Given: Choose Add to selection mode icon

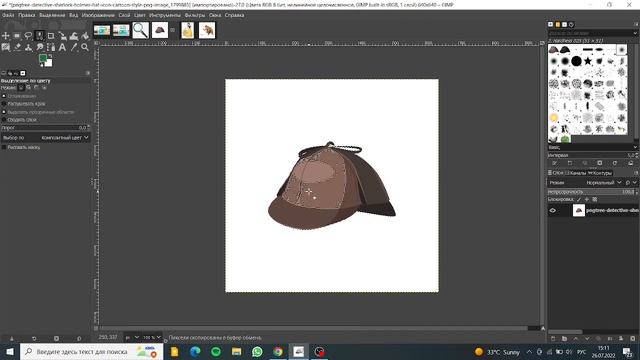Looking at the screenshot, I should pyautogui.click(x=29, y=88).
